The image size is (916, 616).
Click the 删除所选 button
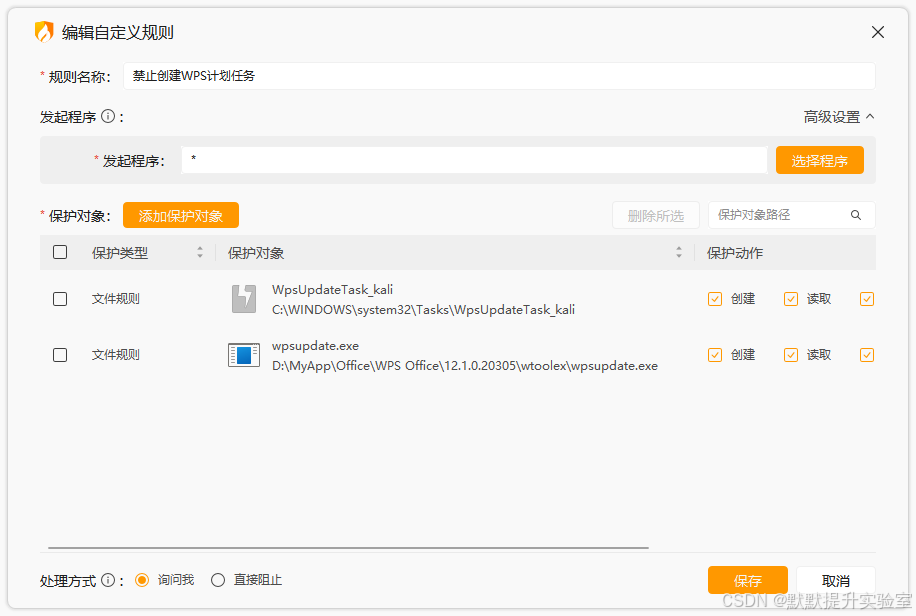pyautogui.click(x=655, y=216)
